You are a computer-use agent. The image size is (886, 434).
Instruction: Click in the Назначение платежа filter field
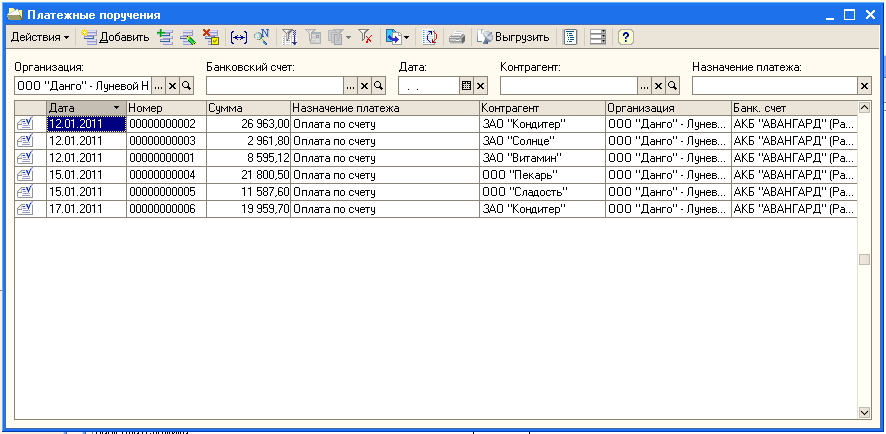[x=774, y=86]
